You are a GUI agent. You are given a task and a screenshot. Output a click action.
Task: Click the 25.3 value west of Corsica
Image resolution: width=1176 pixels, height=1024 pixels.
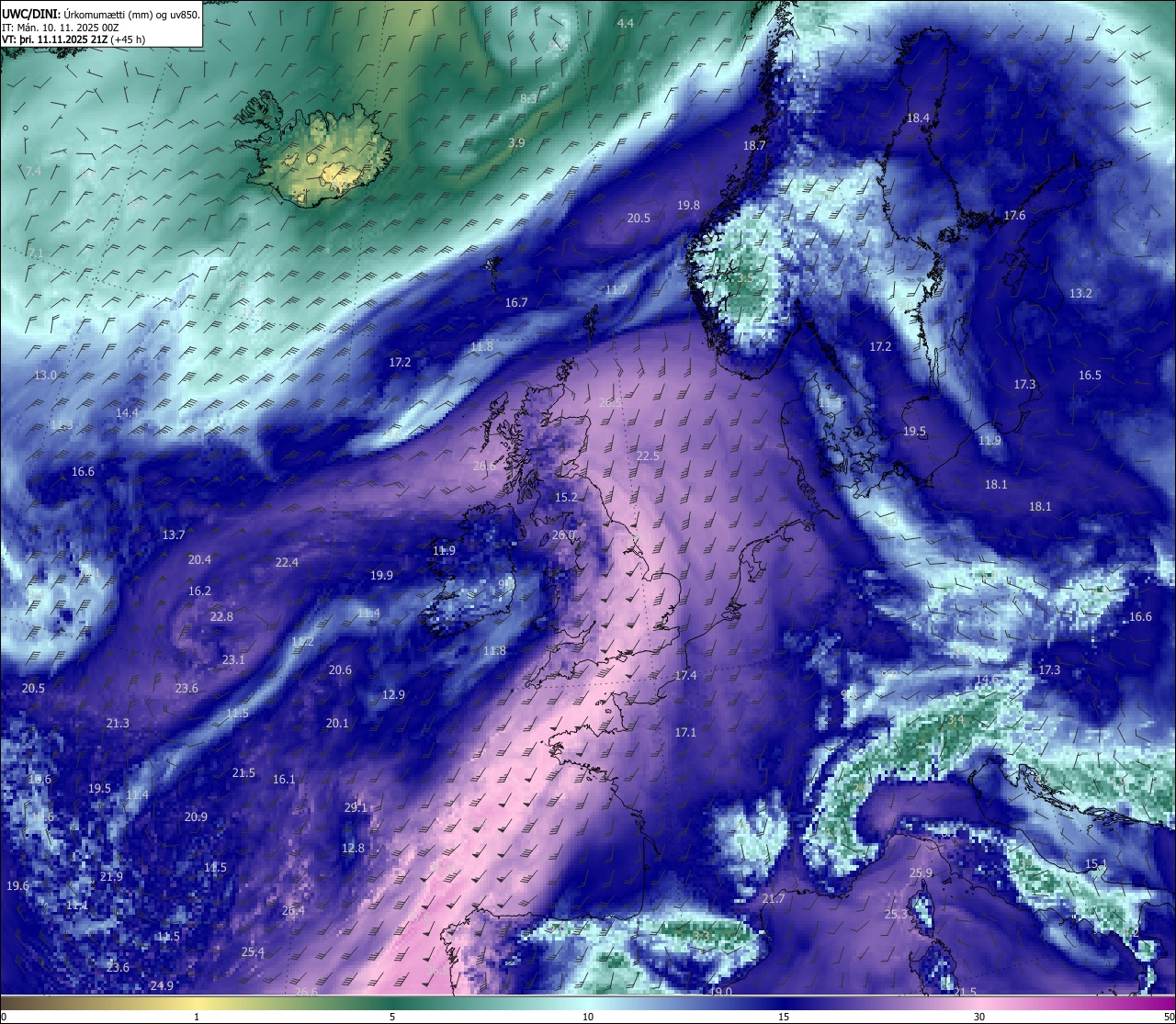[896, 914]
